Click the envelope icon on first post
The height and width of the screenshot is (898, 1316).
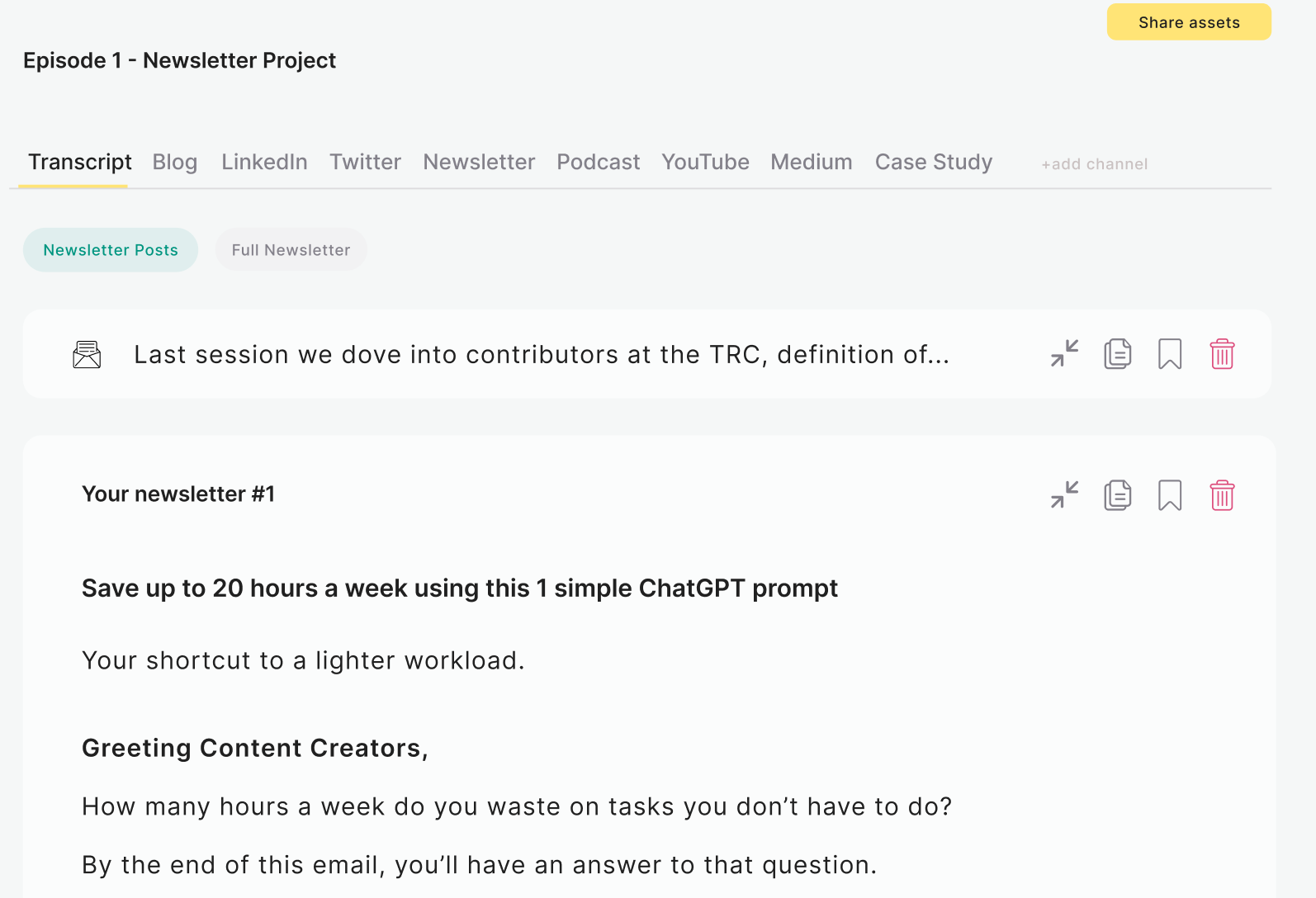[x=87, y=354]
